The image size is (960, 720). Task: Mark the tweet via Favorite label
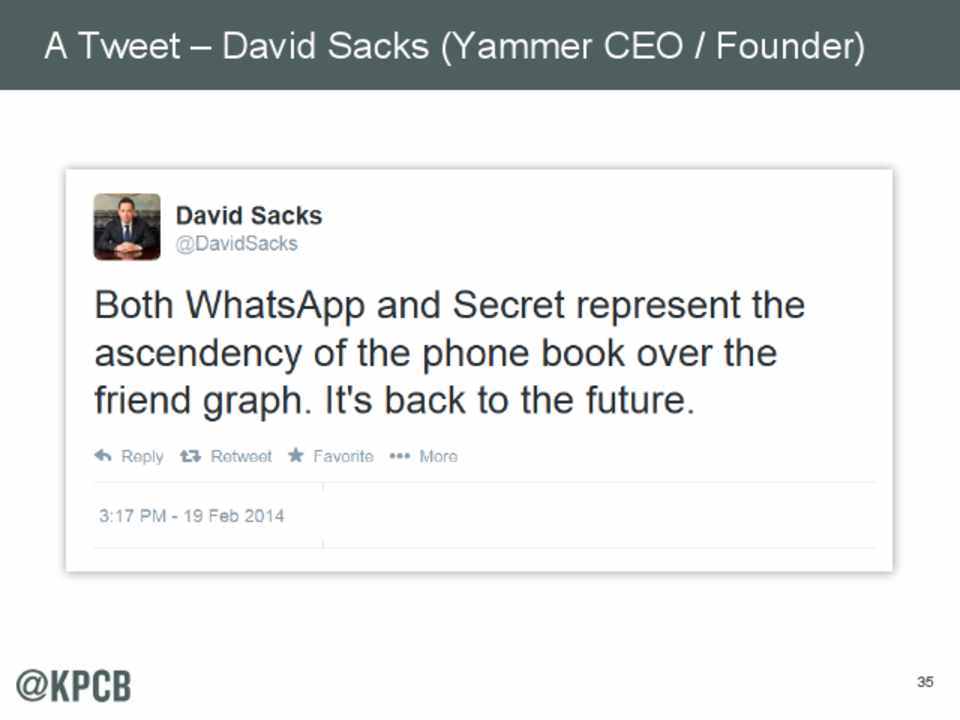[x=343, y=456]
